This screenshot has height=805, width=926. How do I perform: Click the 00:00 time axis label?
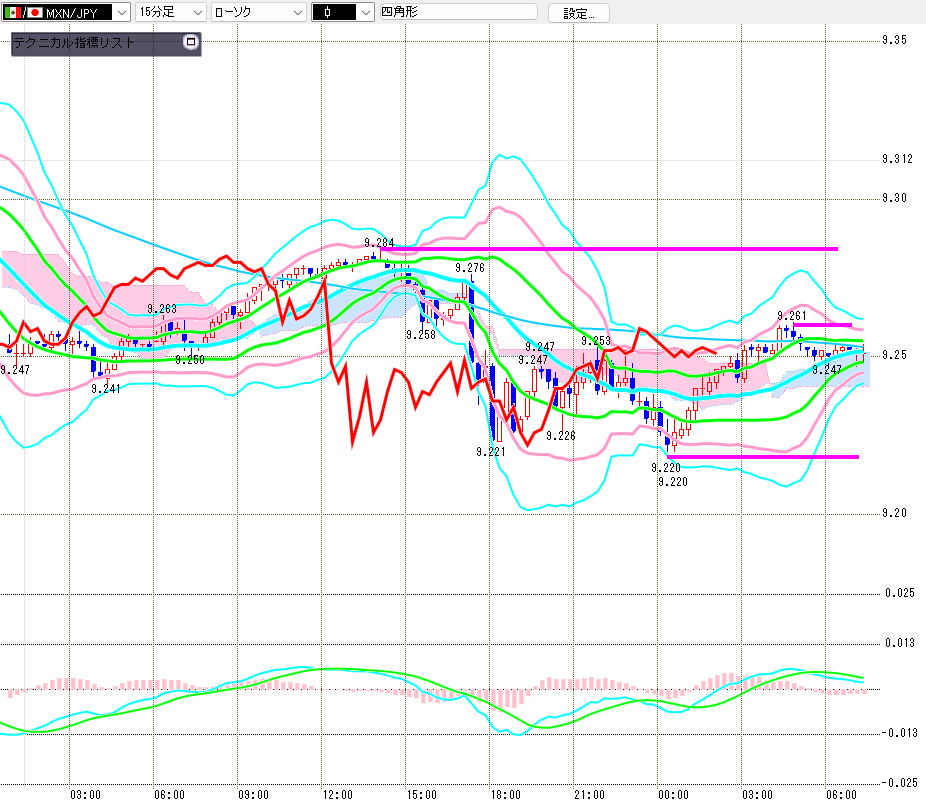point(674,795)
